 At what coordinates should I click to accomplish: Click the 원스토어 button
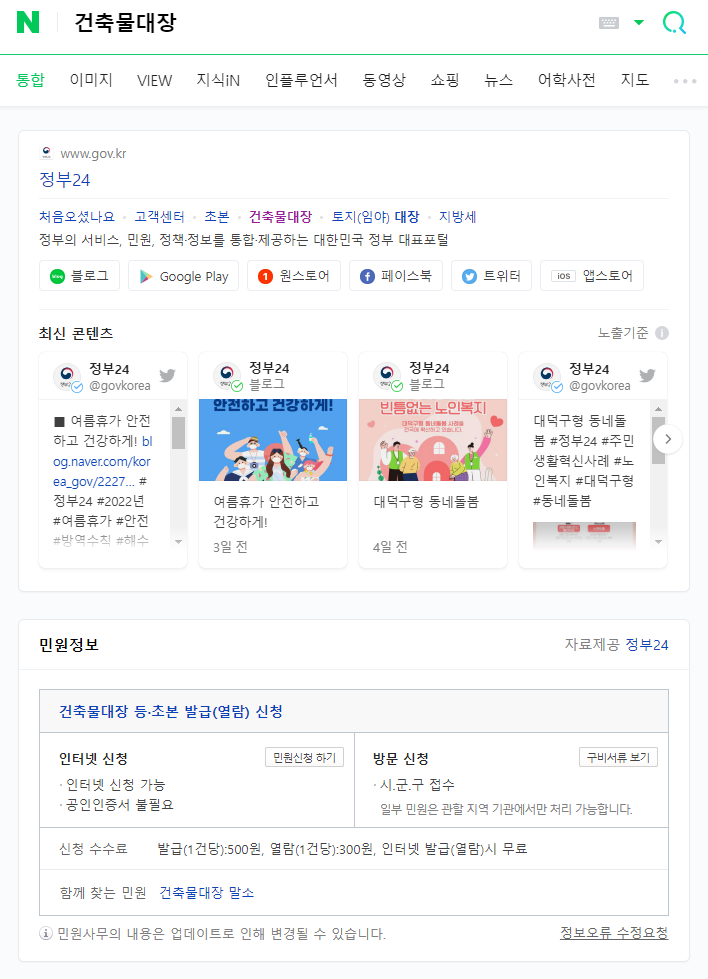[x=294, y=276]
